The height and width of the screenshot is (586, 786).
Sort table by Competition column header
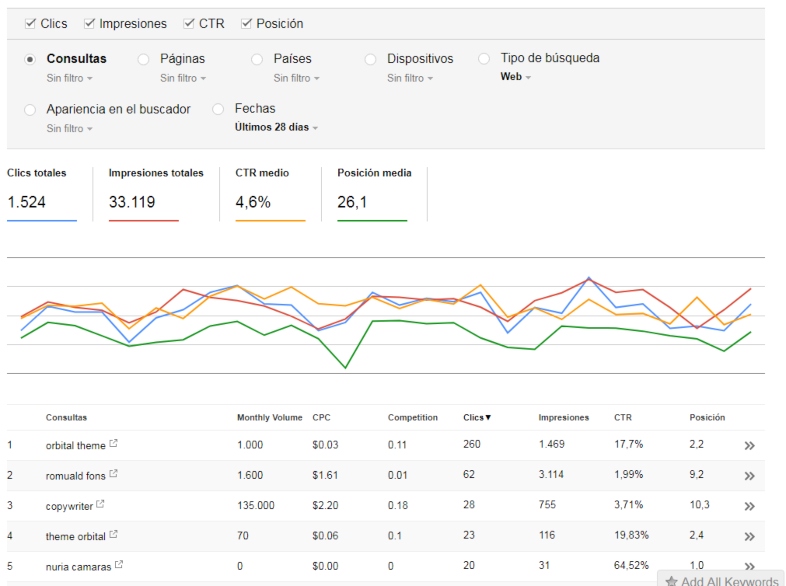(413, 418)
